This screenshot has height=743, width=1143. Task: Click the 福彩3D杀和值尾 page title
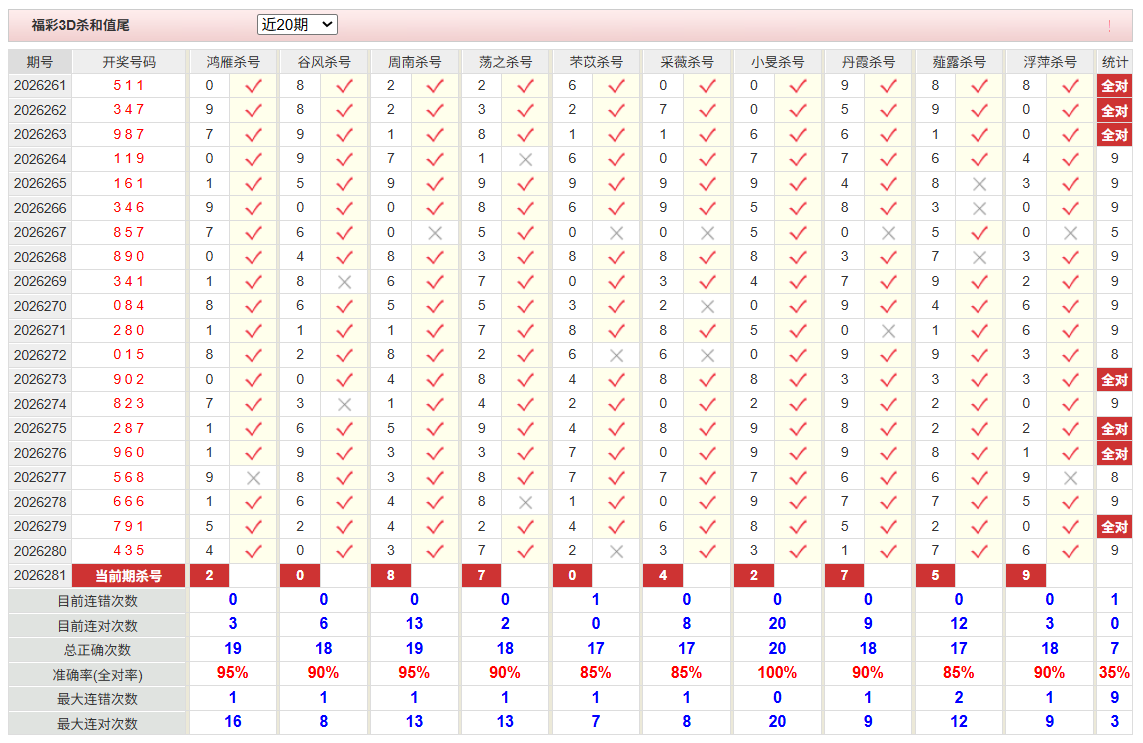(80, 26)
